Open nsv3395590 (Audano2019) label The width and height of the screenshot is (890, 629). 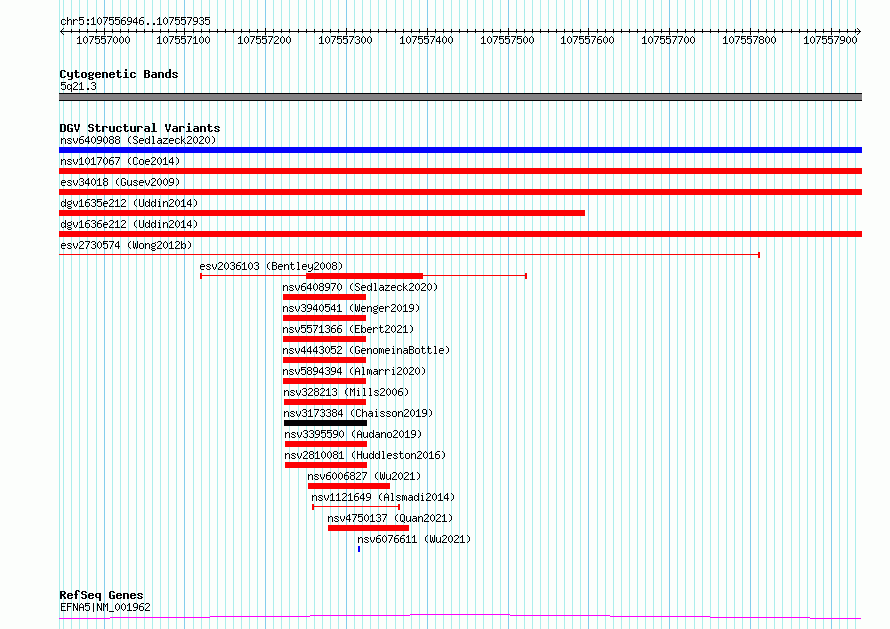pyautogui.click(x=353, y=434)
